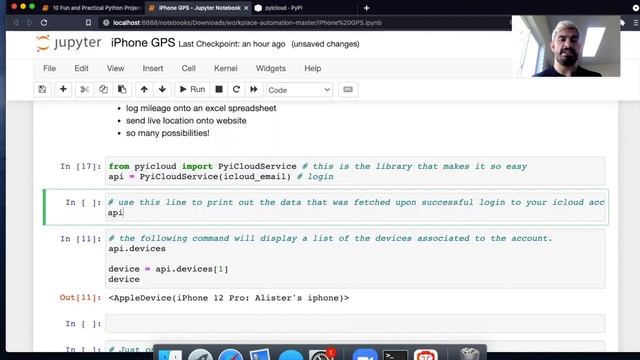Viewport: 640px width, 360px height.
Task: Open Zoom from the dock
Action: 364,355
